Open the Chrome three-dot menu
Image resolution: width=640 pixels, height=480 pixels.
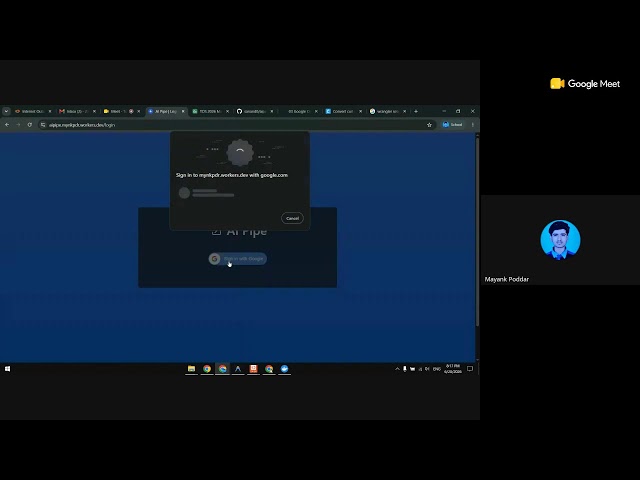473,124
